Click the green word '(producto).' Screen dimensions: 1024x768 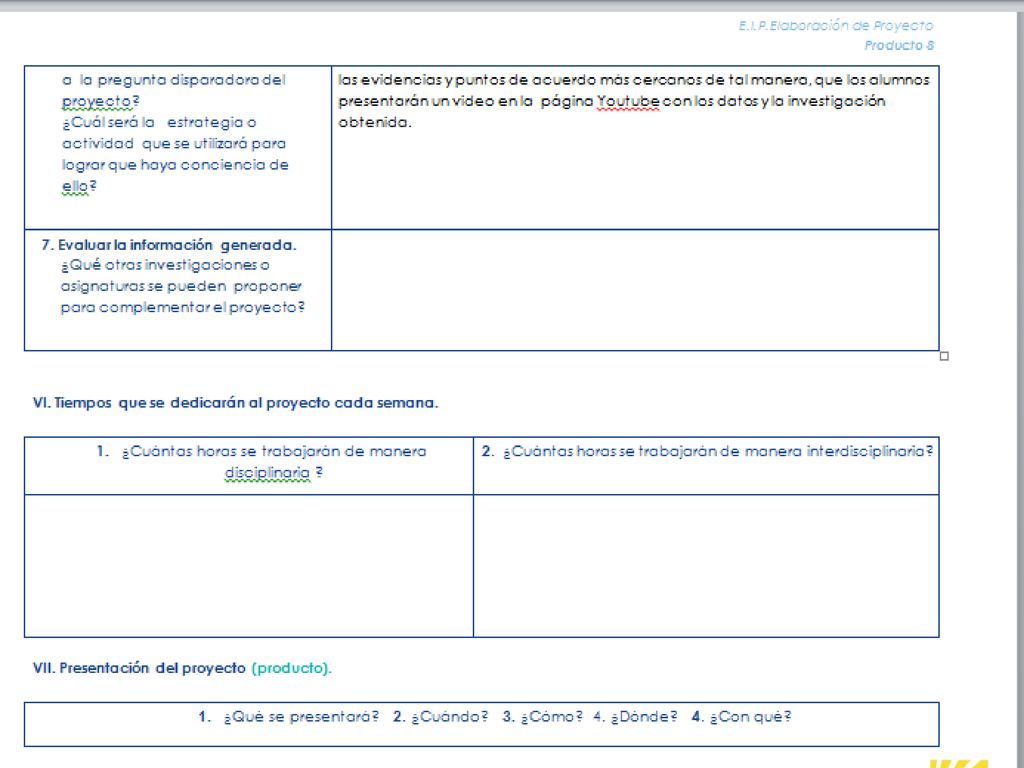[291, 668]
